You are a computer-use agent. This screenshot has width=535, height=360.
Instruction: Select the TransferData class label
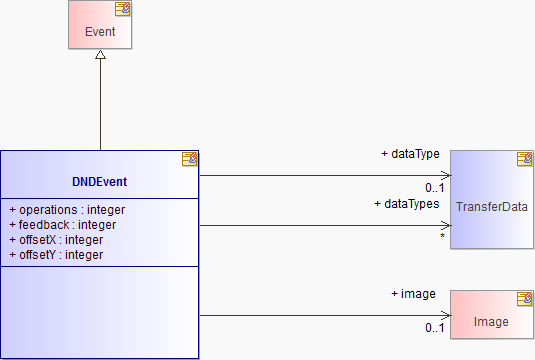492,207
